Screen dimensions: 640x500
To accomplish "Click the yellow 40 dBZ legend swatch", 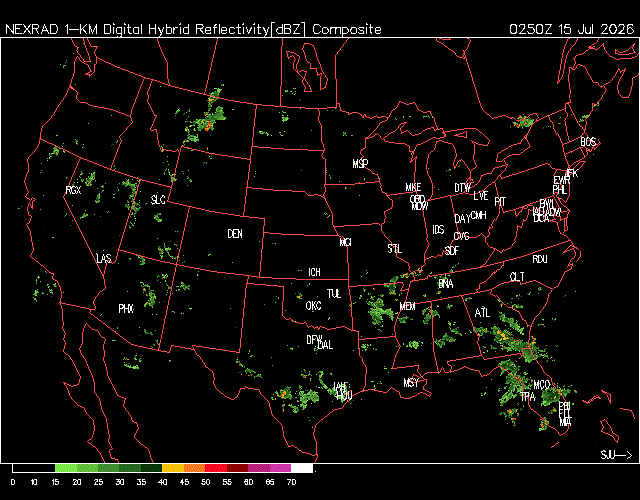I will point(173,468).
